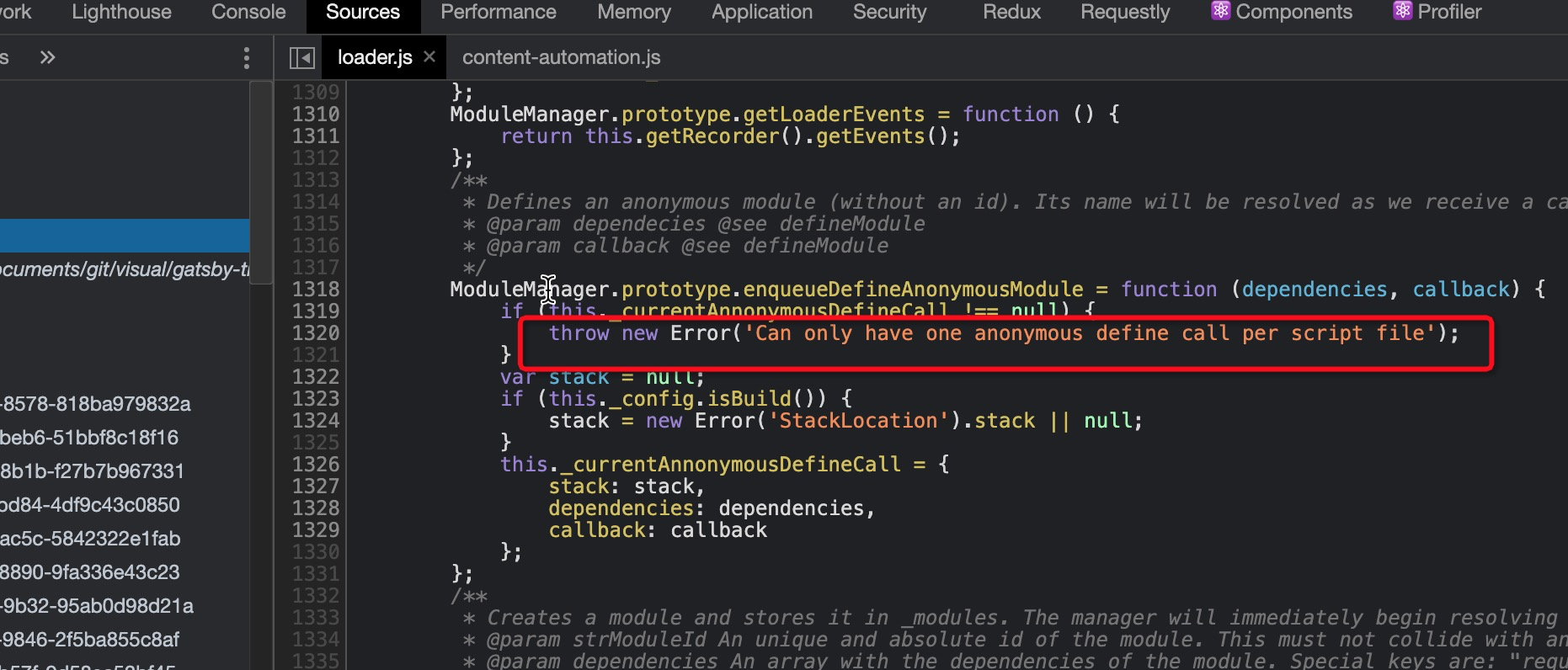Select navigator item ending 51bbf8c18f16

pyautogui.click(x=89, y=438)
